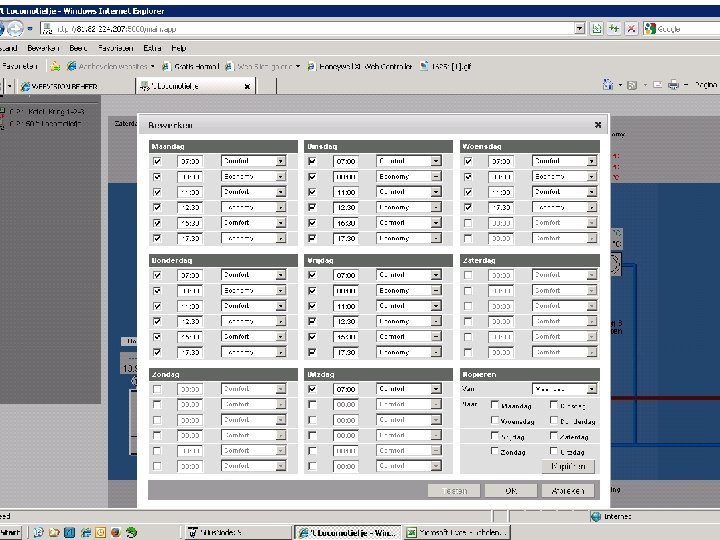
Task: Open the Excel window from the taskbar
Action: (x=457, y=533)
